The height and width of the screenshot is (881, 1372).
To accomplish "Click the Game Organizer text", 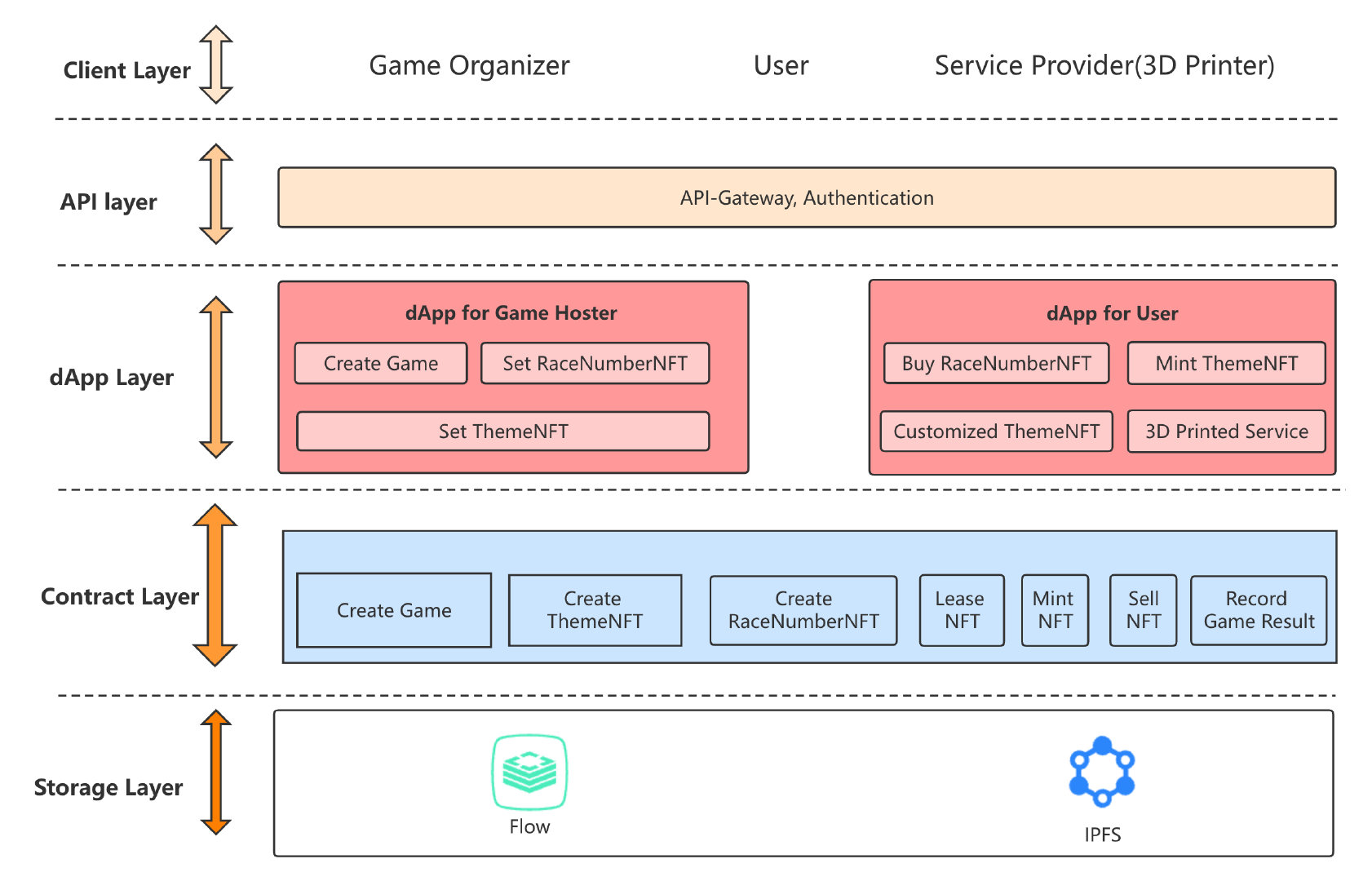I will tap(469, 65).
